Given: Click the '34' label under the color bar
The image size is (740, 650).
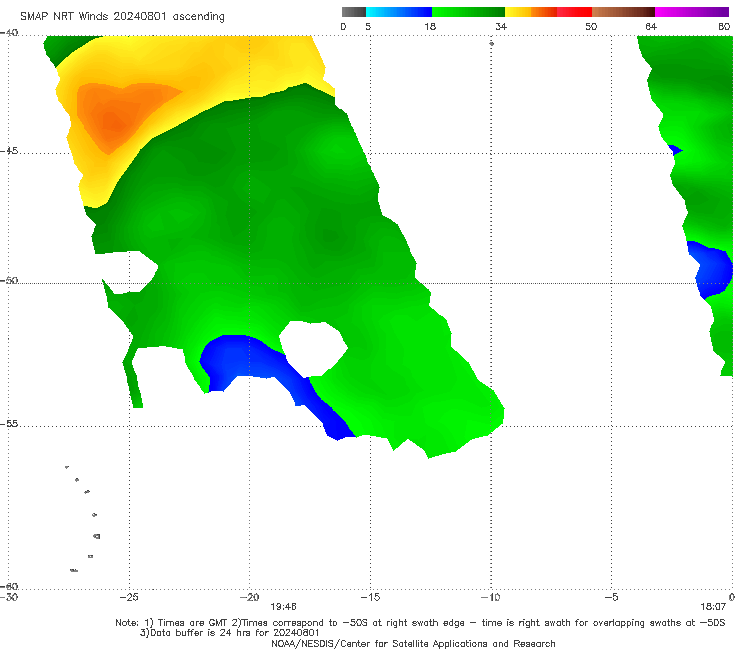Looking at the screenshot, I should coord(501,26).
